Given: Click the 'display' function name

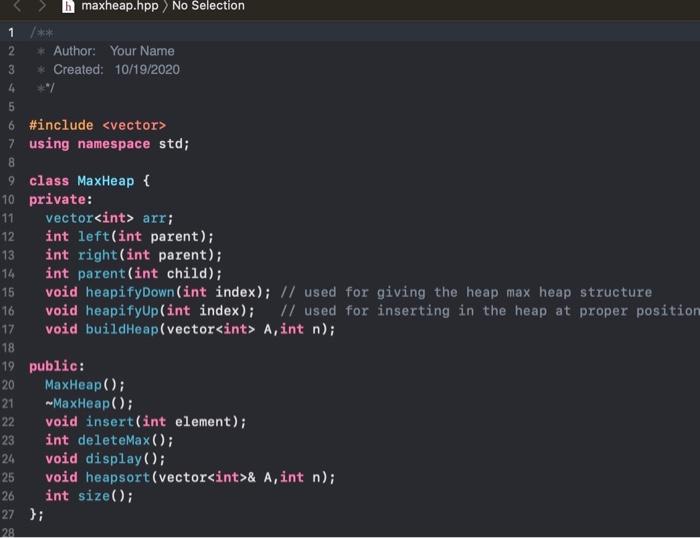Looking at the screenshot, I should (114, 459).
